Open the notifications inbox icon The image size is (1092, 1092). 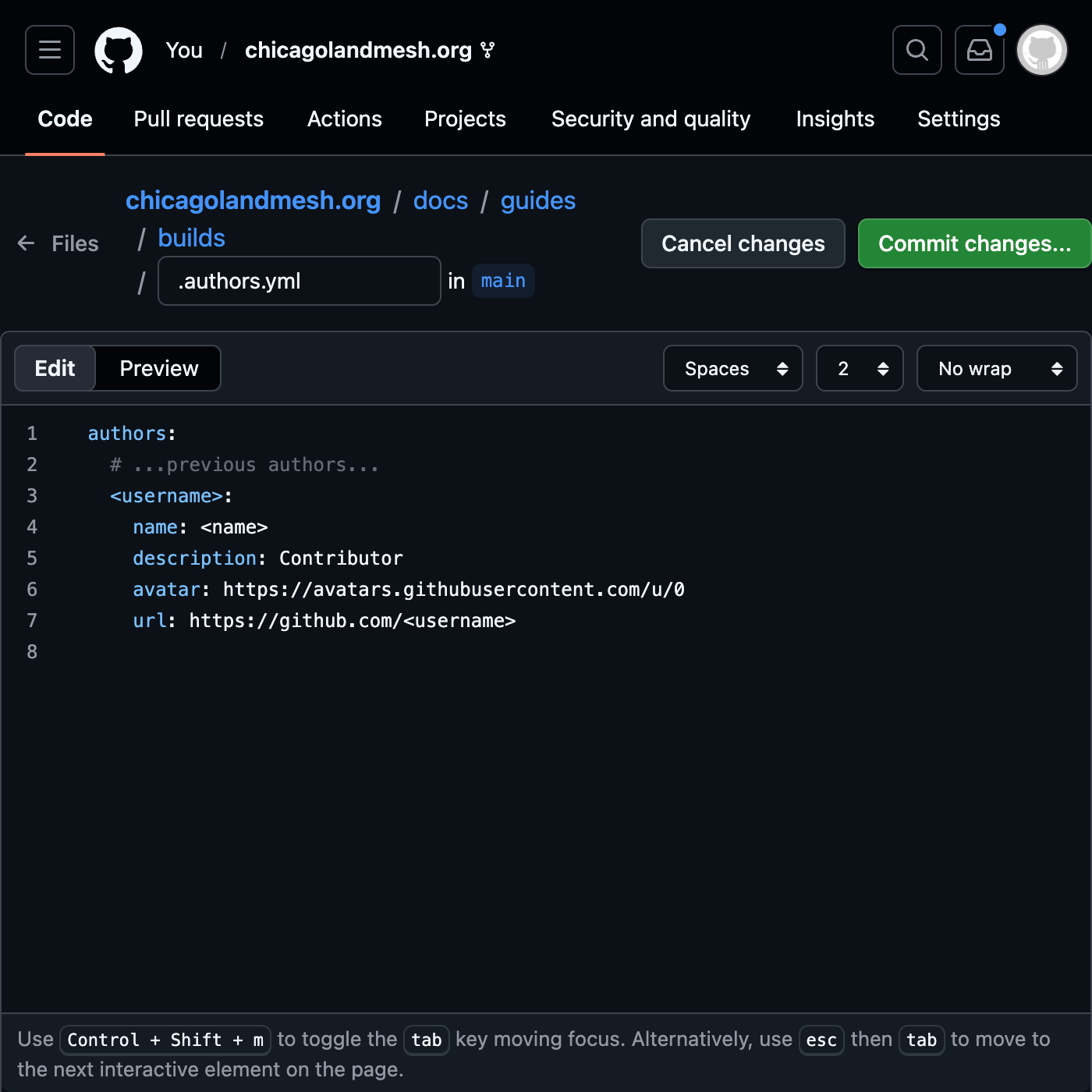[x=980, y=50]
